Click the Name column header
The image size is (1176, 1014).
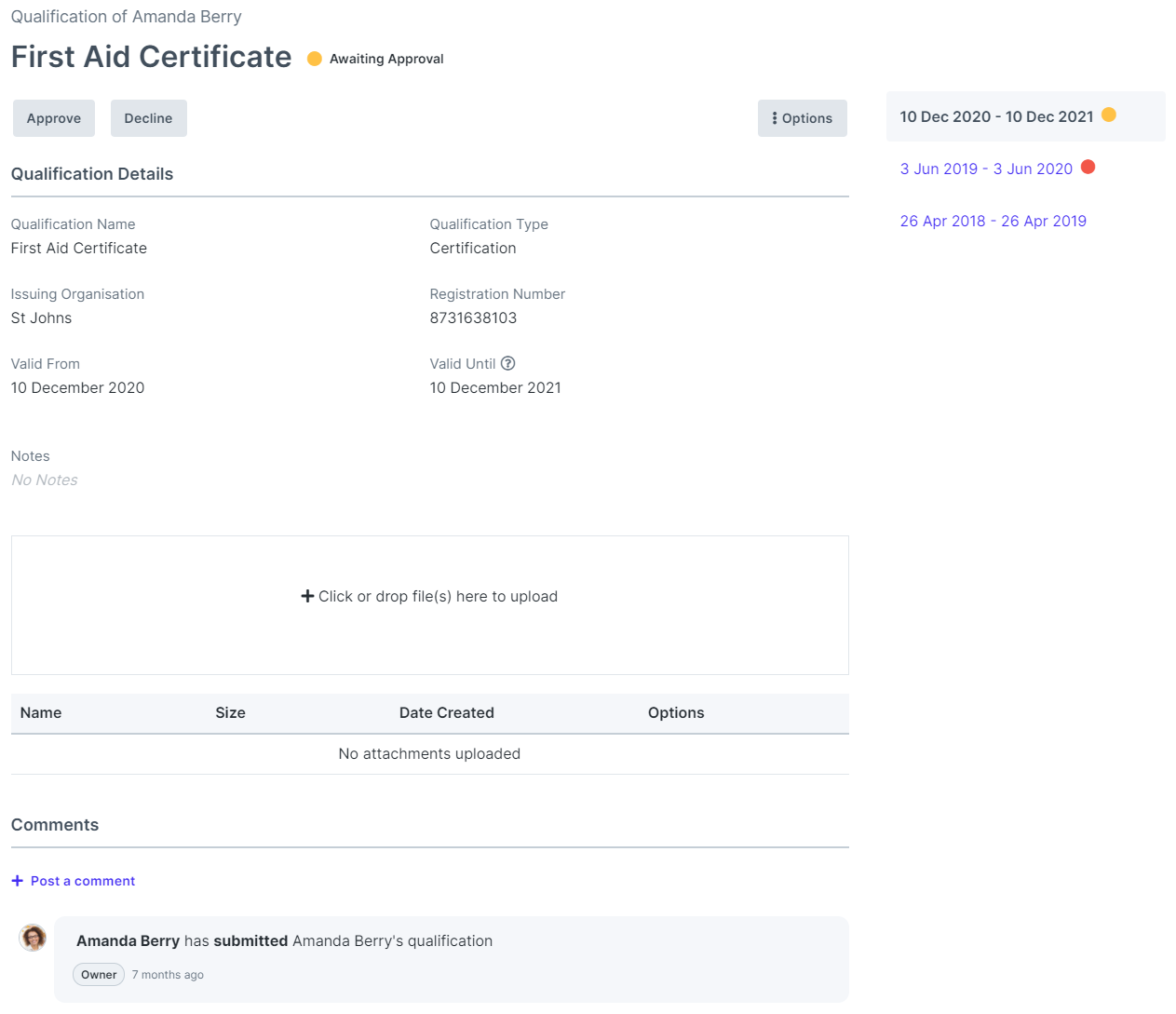pyautogui.click(x=41, y=712)
